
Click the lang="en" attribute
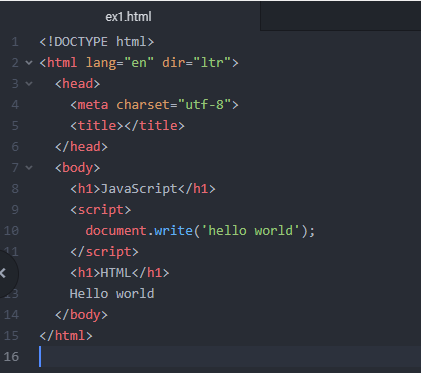[120, 63]
